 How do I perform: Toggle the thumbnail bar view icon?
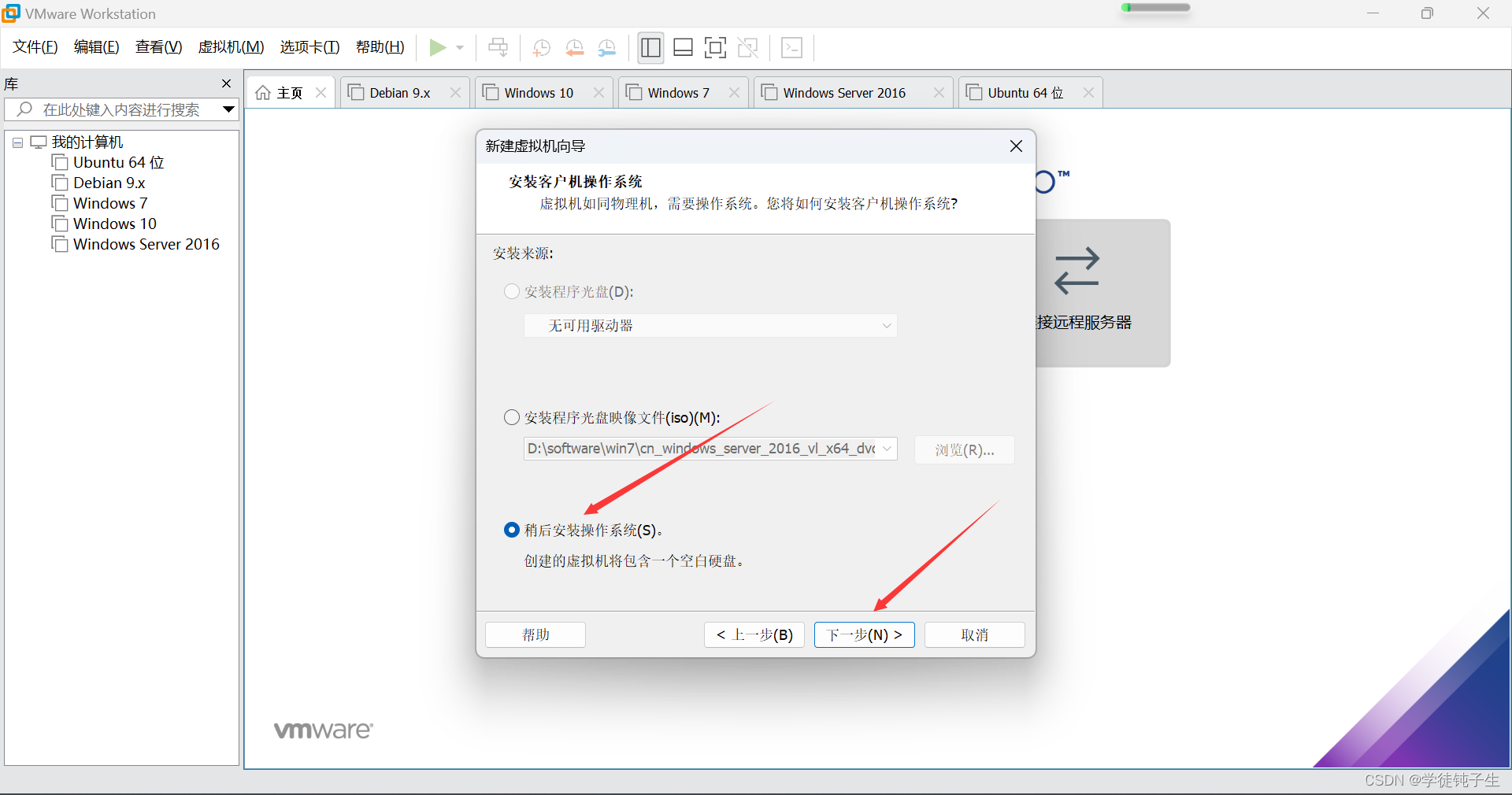[683, 48]
